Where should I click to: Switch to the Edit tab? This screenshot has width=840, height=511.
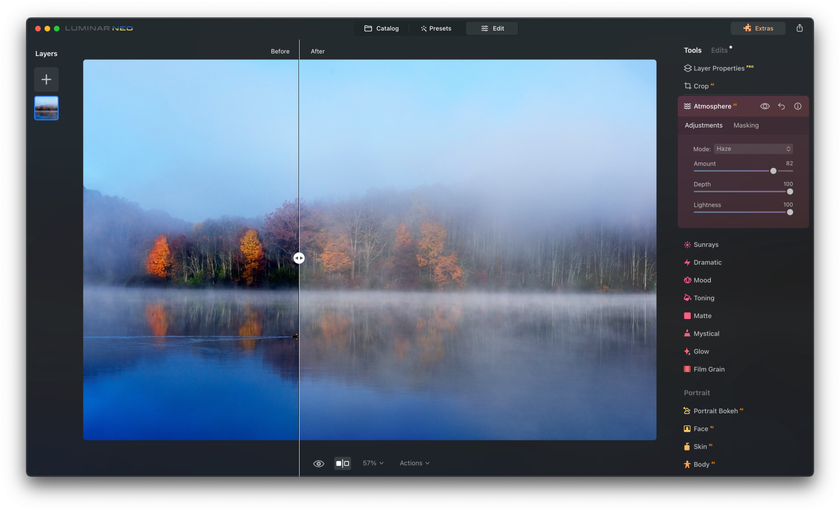pyautogui.click(x=492, y=28)
